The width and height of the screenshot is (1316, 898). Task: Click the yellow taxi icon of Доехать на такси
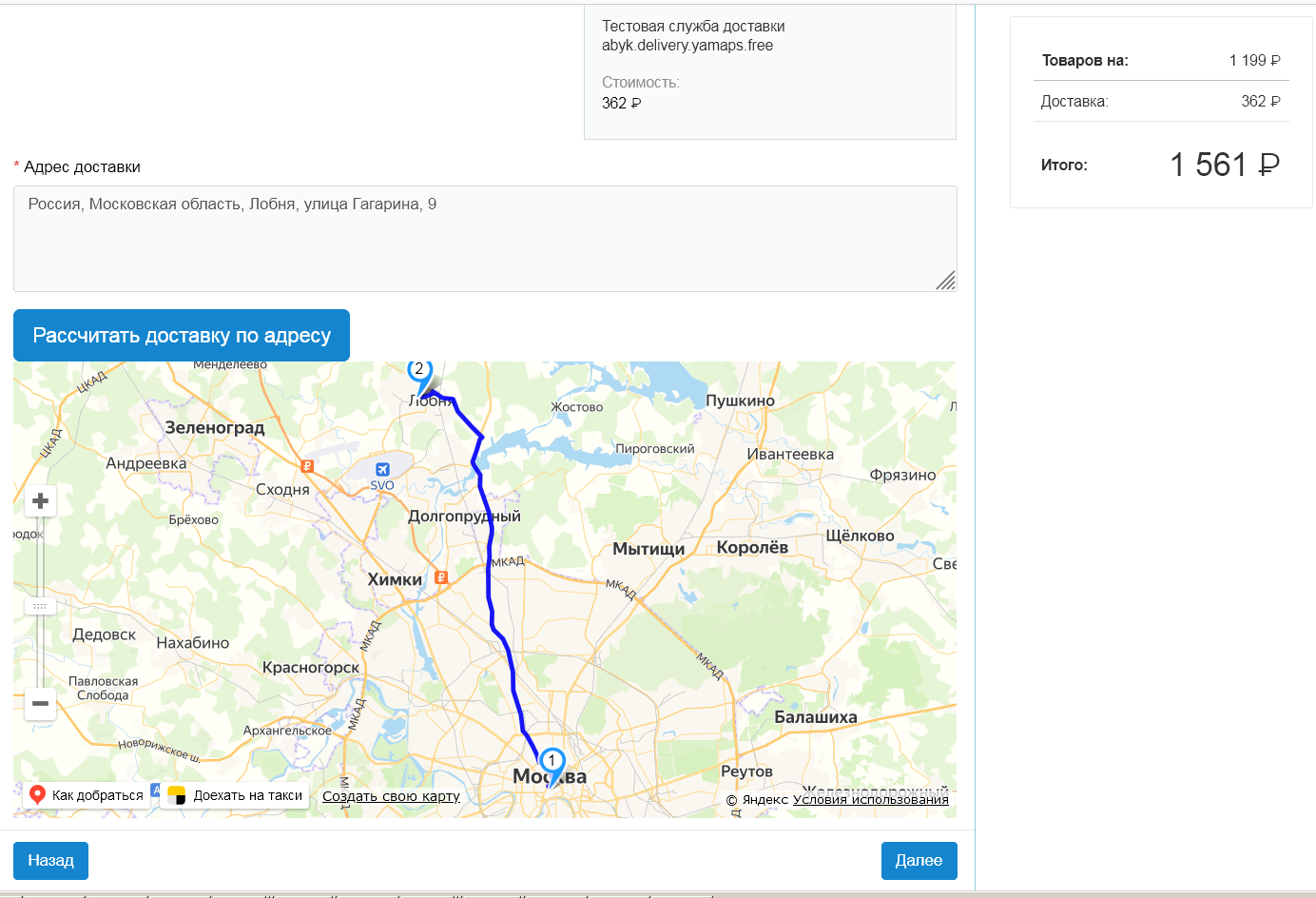[177, 795]
